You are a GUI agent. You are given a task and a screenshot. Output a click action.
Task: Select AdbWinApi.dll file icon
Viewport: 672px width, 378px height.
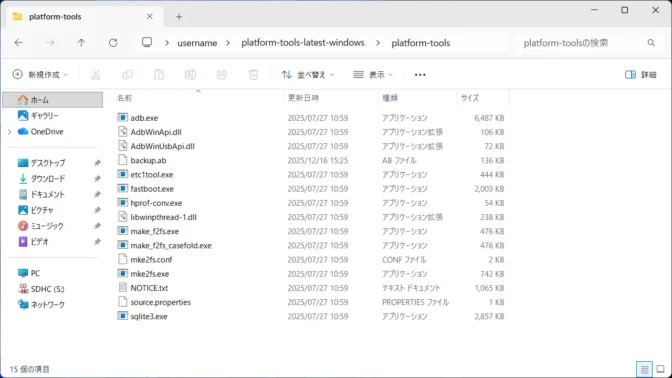(123, 132)
